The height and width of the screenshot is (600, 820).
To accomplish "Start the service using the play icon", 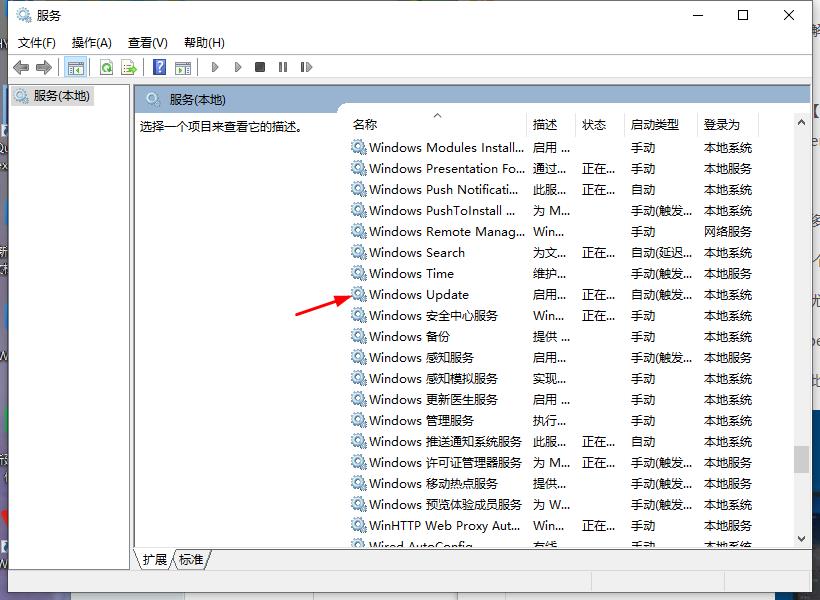I will (x=215, y=67).
